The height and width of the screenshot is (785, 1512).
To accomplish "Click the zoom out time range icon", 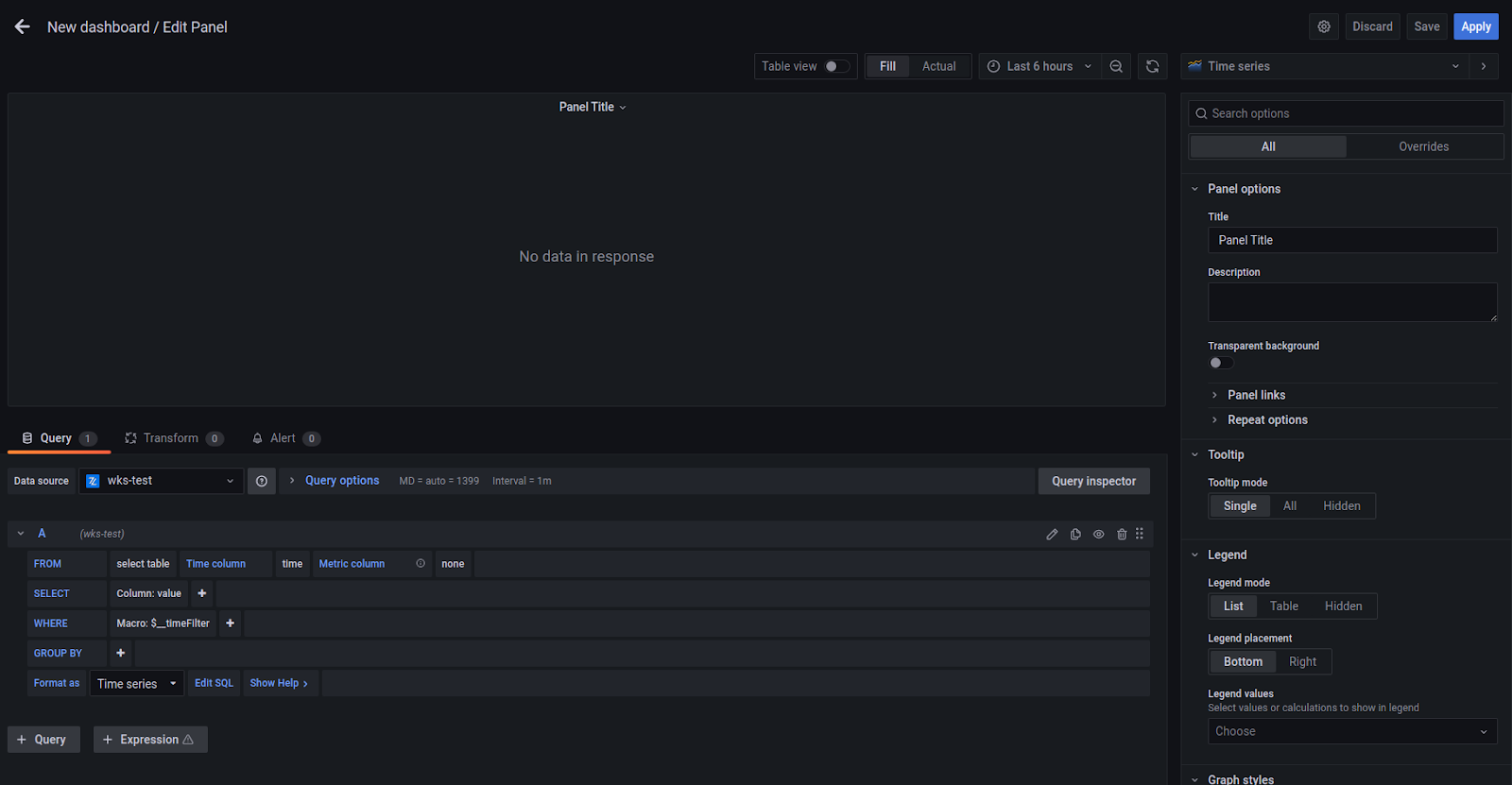I will coord(1116,66).
